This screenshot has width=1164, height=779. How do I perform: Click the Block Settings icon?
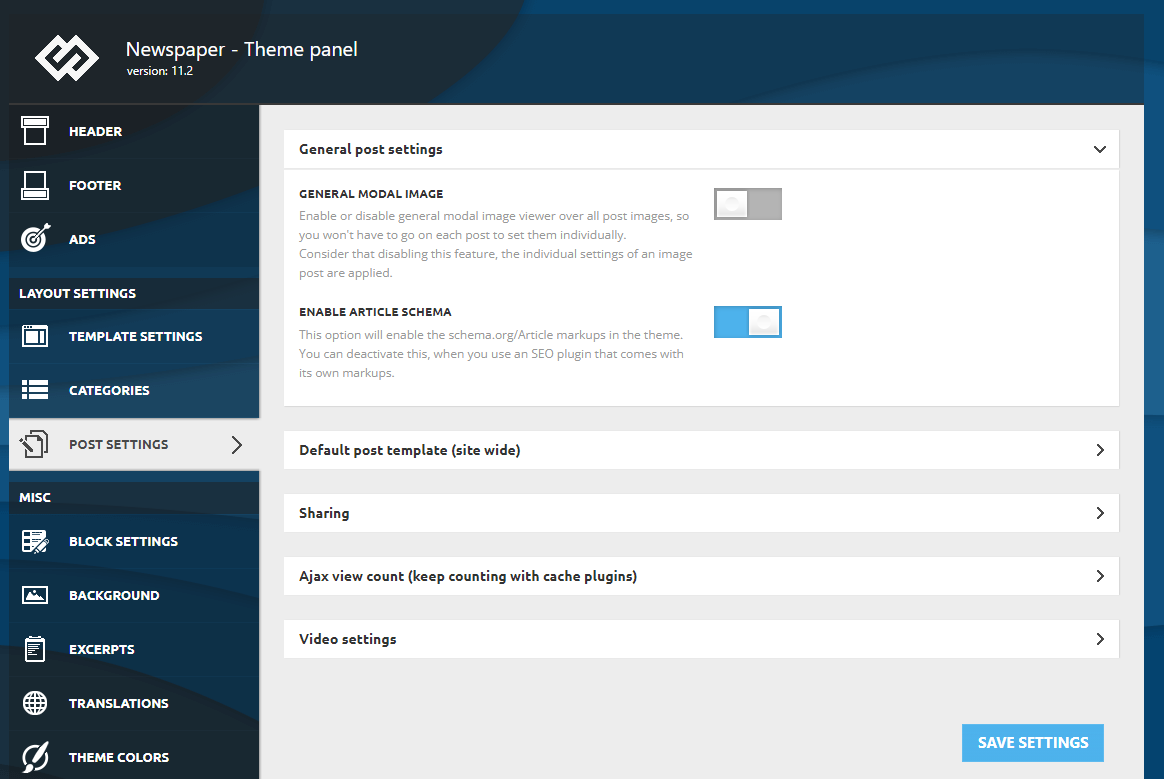point(35,541)
